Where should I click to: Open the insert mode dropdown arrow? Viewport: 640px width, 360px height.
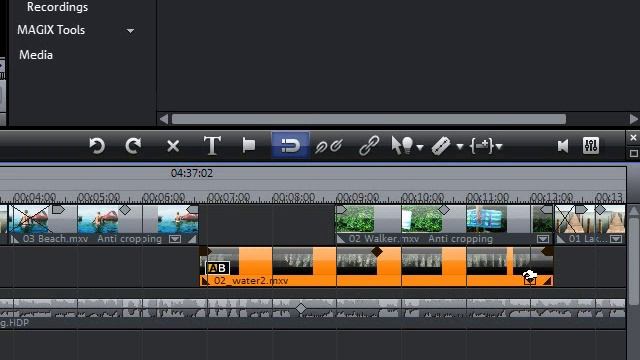[499, 147]
